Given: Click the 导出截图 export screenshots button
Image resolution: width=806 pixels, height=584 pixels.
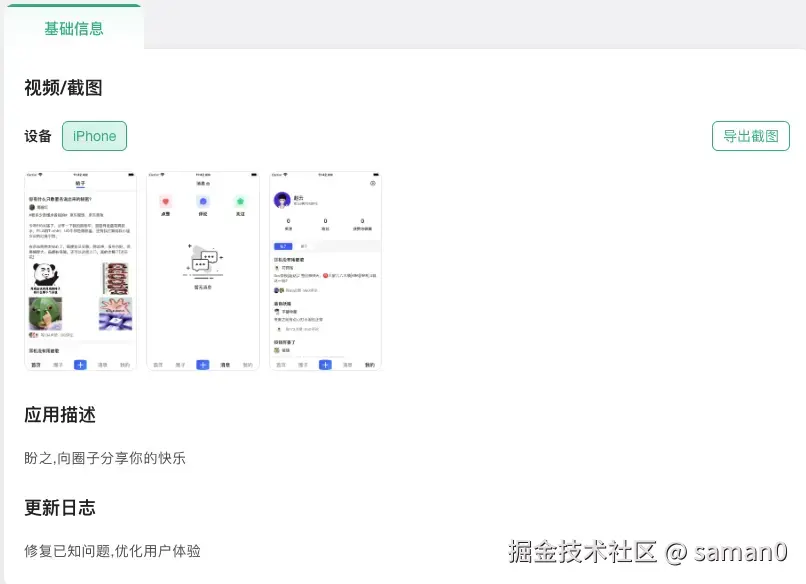Looking at the screenshot, I should (x=750, y=136).
